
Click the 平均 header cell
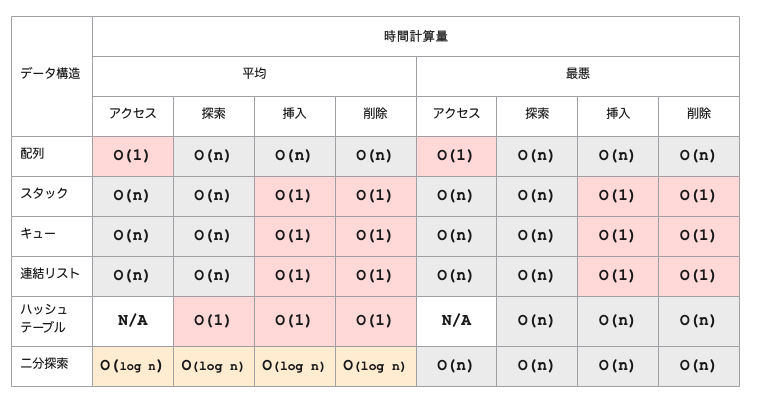coord(254,75)
